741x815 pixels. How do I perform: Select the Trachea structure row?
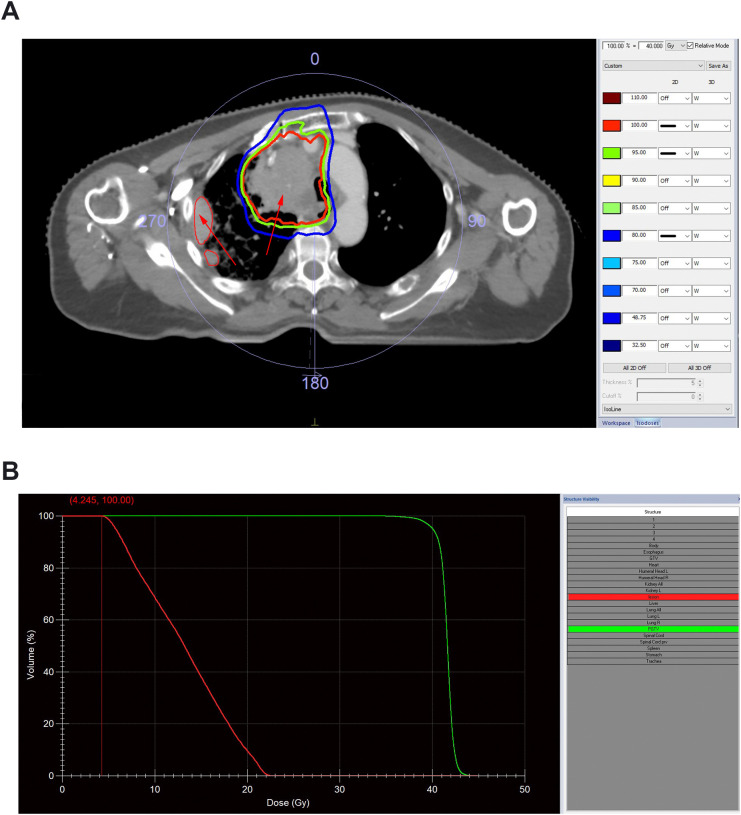click(653, 661)
